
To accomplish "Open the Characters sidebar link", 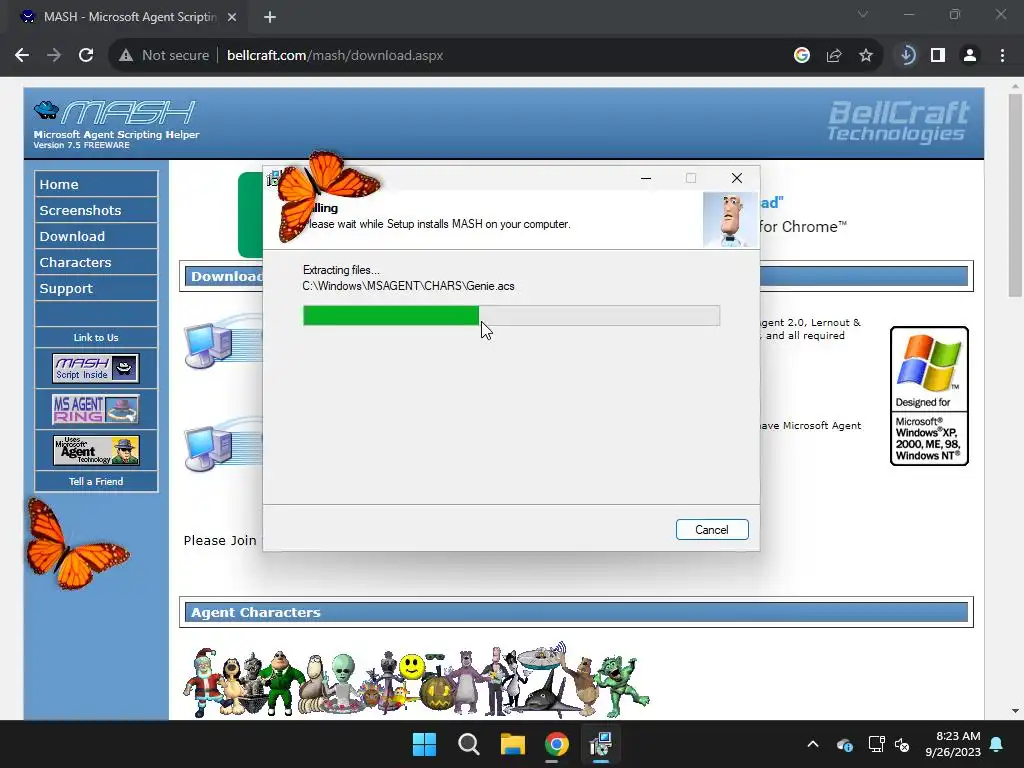I will point(96,263).
